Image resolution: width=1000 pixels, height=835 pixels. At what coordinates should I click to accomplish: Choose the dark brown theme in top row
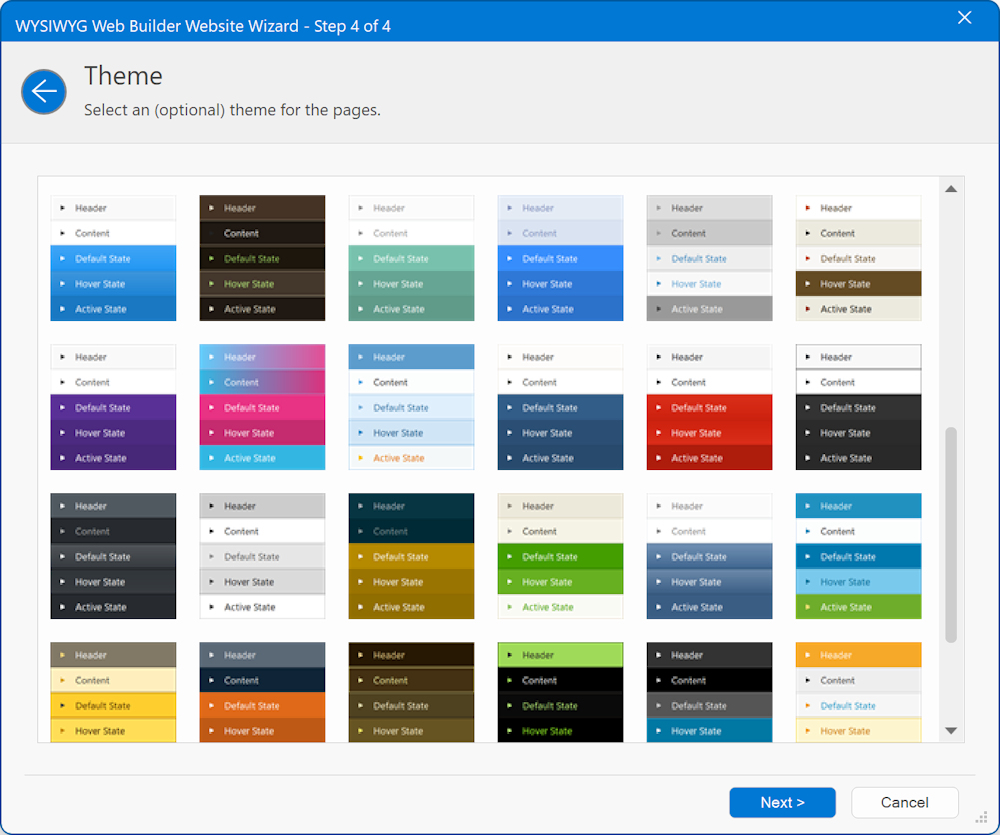click(262, 258)
